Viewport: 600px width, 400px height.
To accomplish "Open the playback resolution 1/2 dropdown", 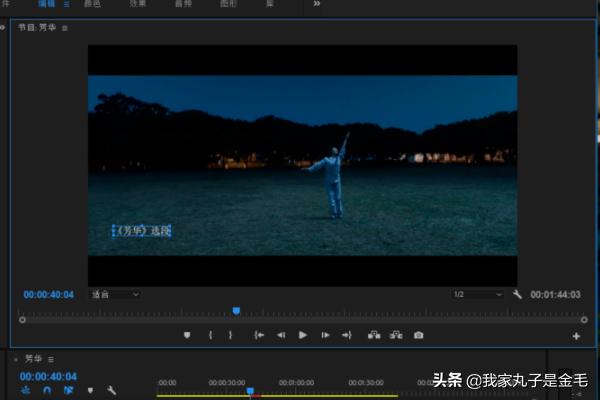I will coord(477,295).
